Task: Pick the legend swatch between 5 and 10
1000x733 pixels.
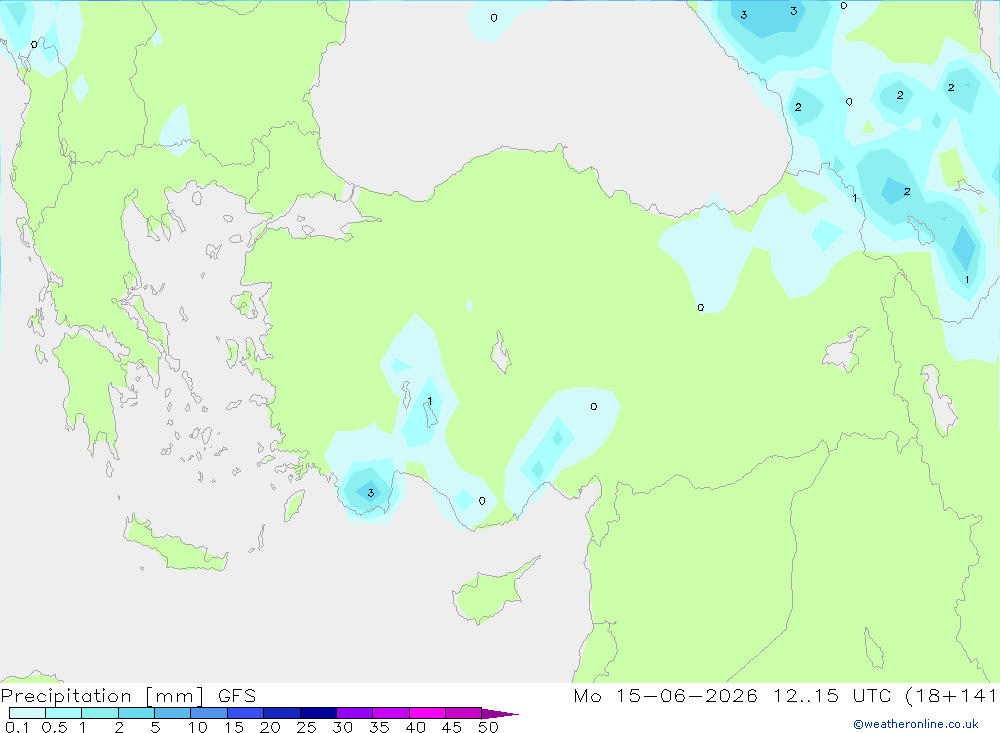Action: click(173, 713)
